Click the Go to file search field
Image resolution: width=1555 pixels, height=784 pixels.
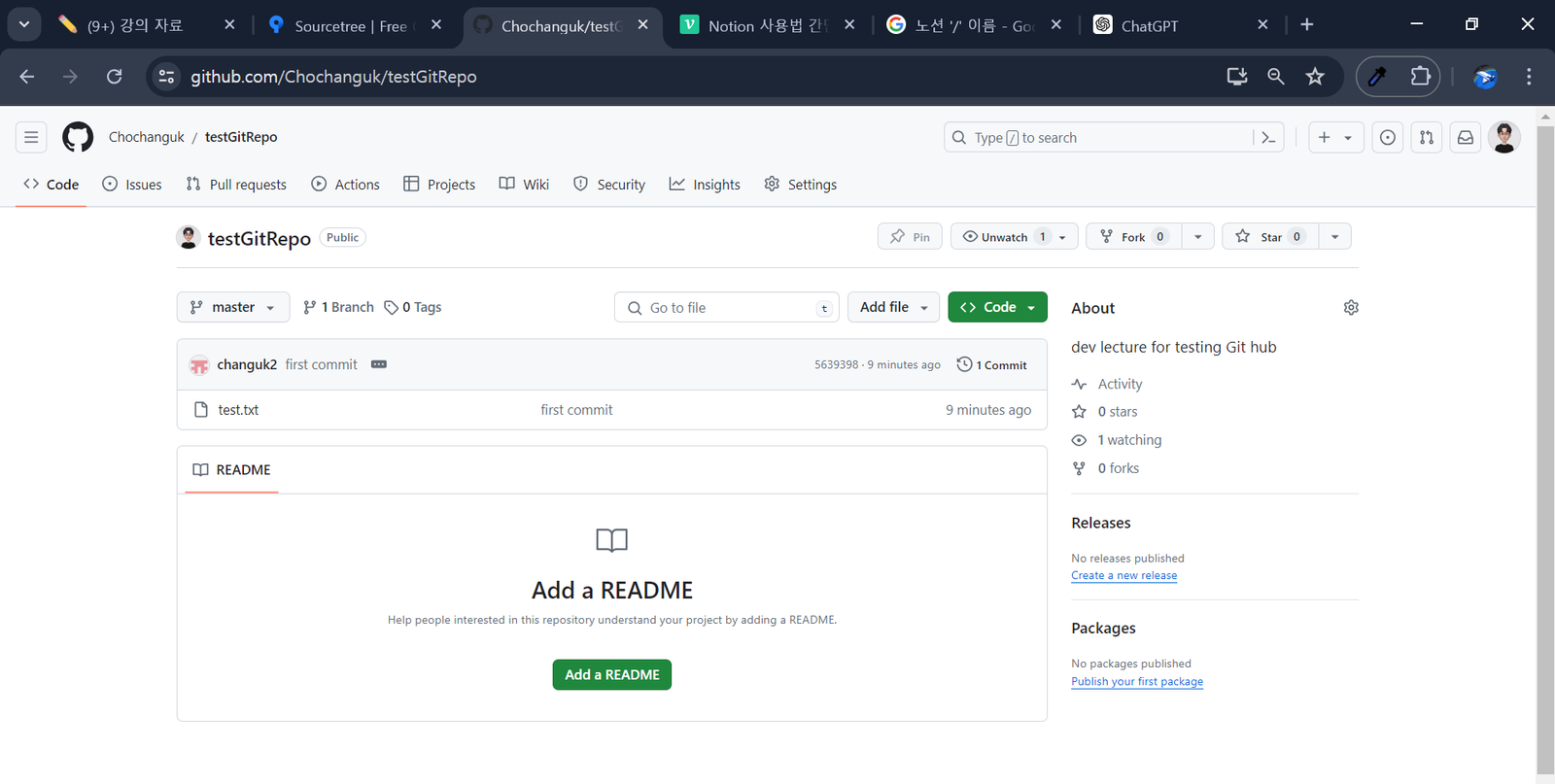coord(727,307)
